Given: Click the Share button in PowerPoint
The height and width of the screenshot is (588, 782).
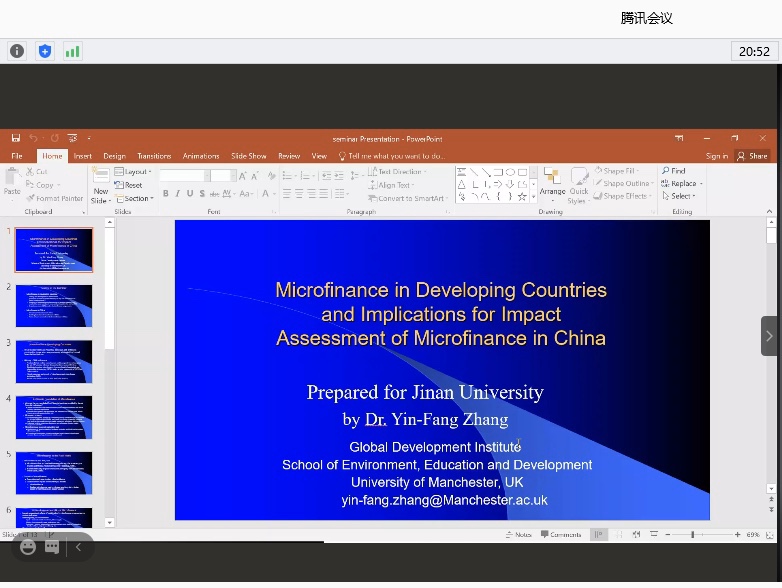Looking at the screenshot, I should click(752, 156).
